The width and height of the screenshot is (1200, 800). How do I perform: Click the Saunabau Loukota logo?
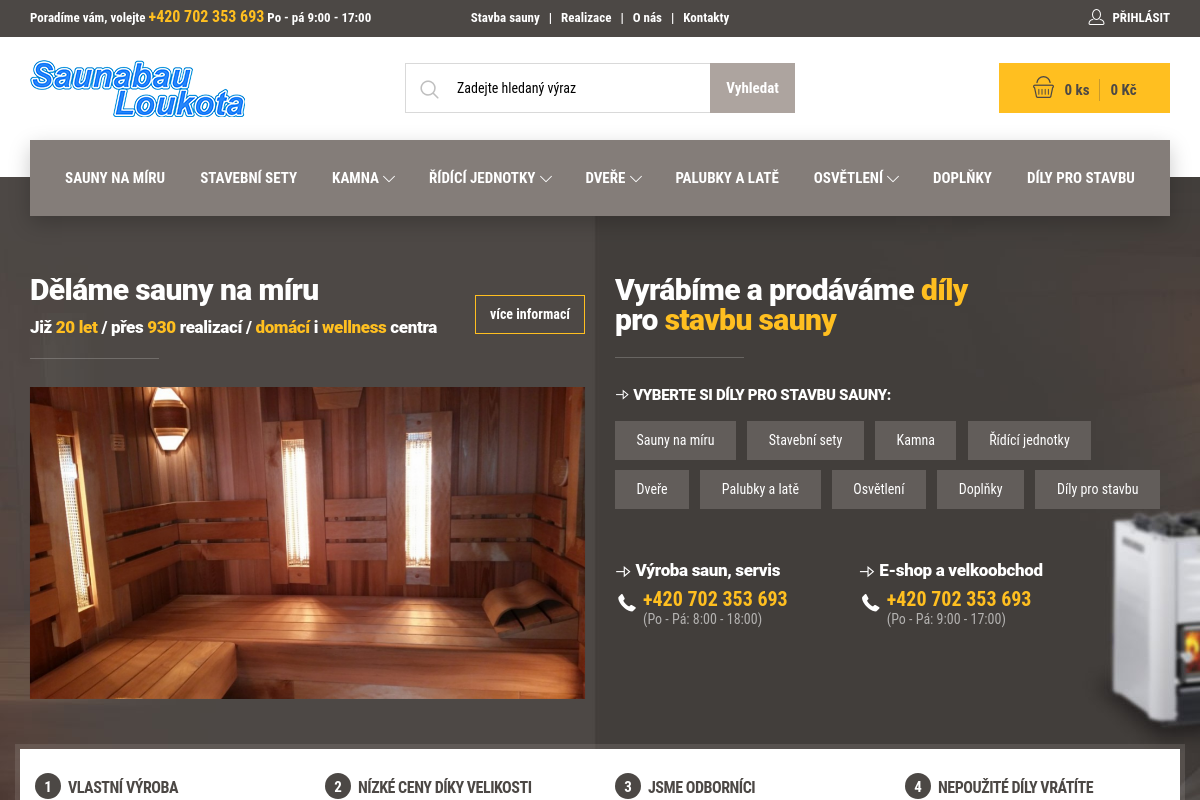click(x=137, y=89)
